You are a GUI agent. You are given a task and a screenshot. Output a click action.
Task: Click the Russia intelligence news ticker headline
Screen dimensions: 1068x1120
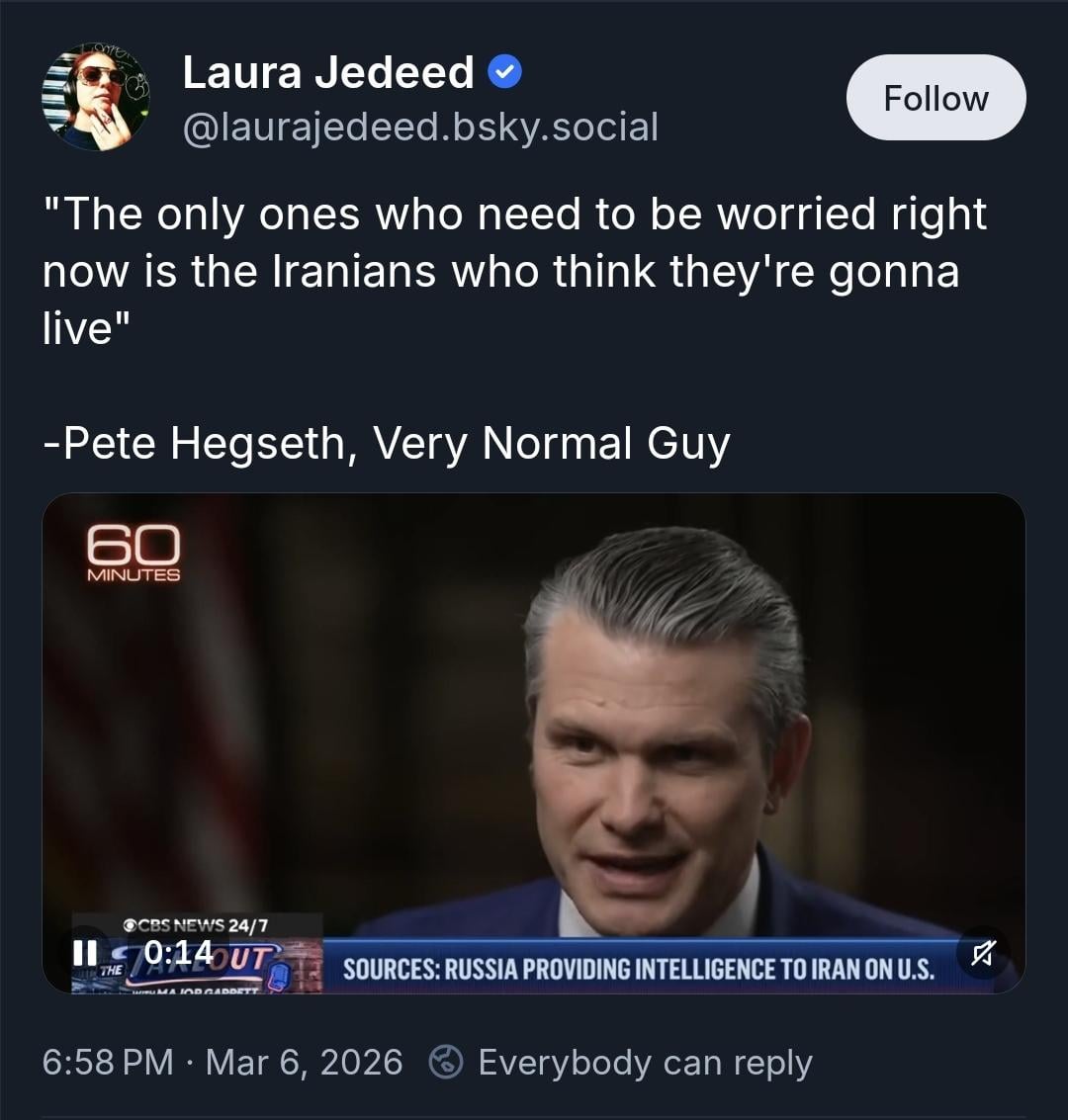coord(638,968)
